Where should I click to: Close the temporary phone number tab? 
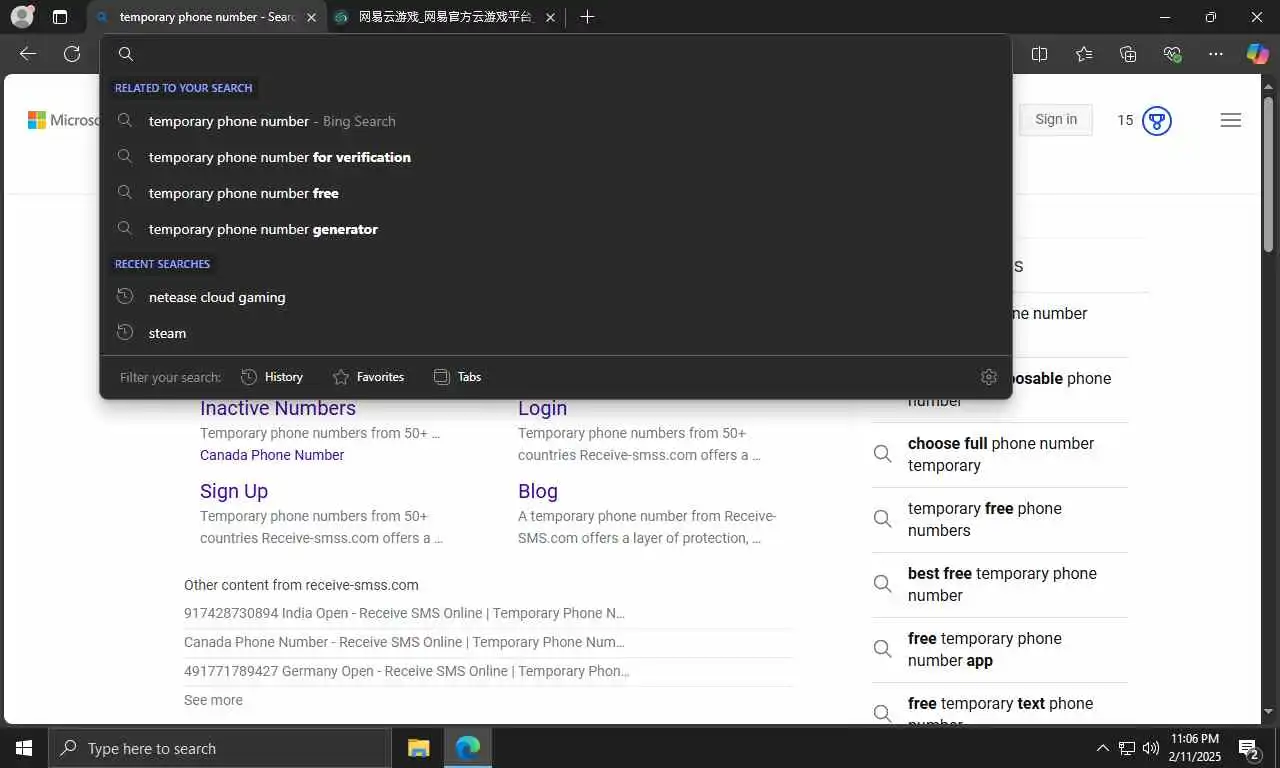(x=311, y=17)
